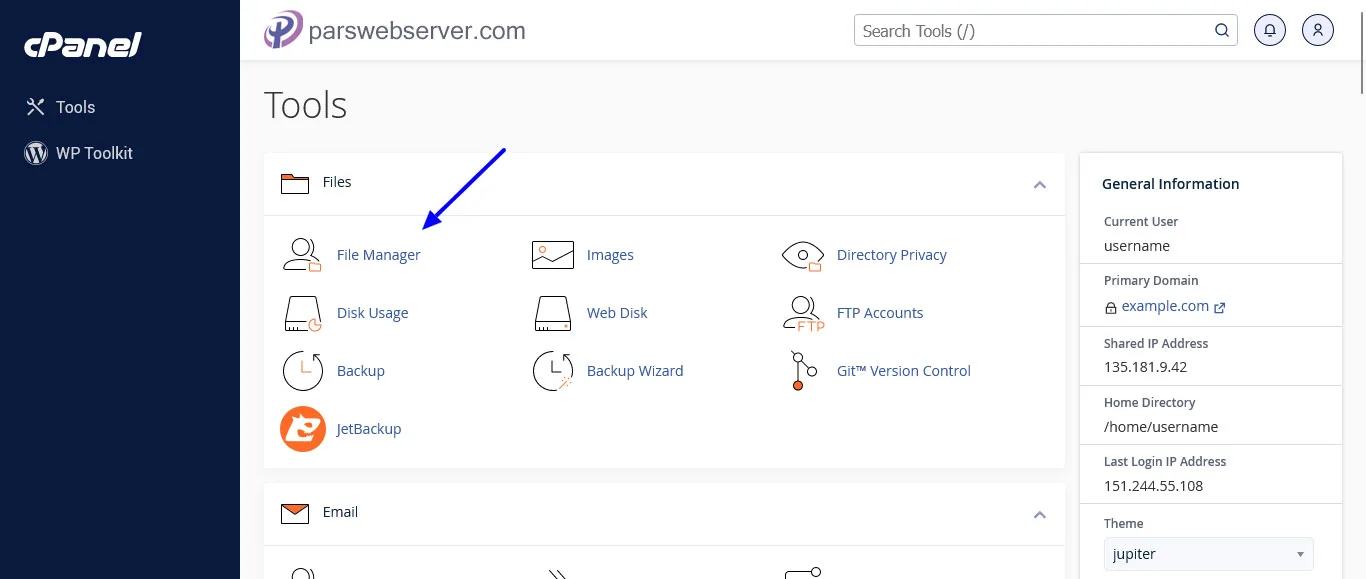The width and height of the screenshot is (1366, 579).
Task: Open notifications bell icon
Action: [x=1270, y=30]
